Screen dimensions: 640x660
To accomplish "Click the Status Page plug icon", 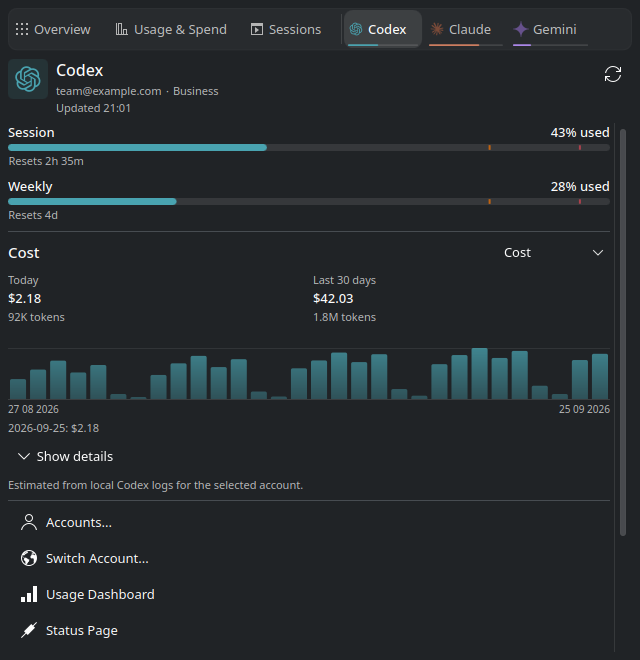I will [x=29, y=631].
